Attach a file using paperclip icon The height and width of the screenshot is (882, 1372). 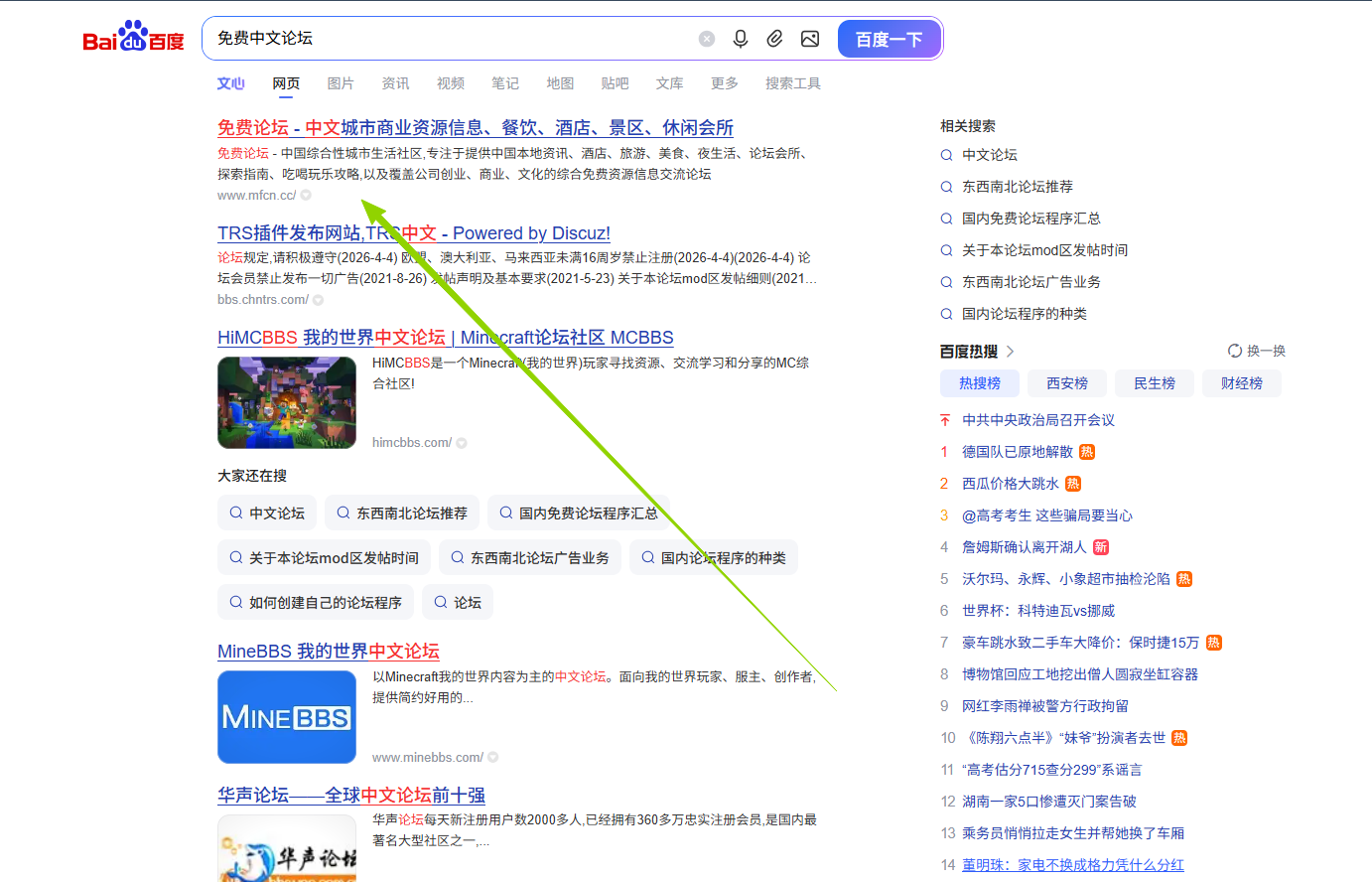pos(775,39)
